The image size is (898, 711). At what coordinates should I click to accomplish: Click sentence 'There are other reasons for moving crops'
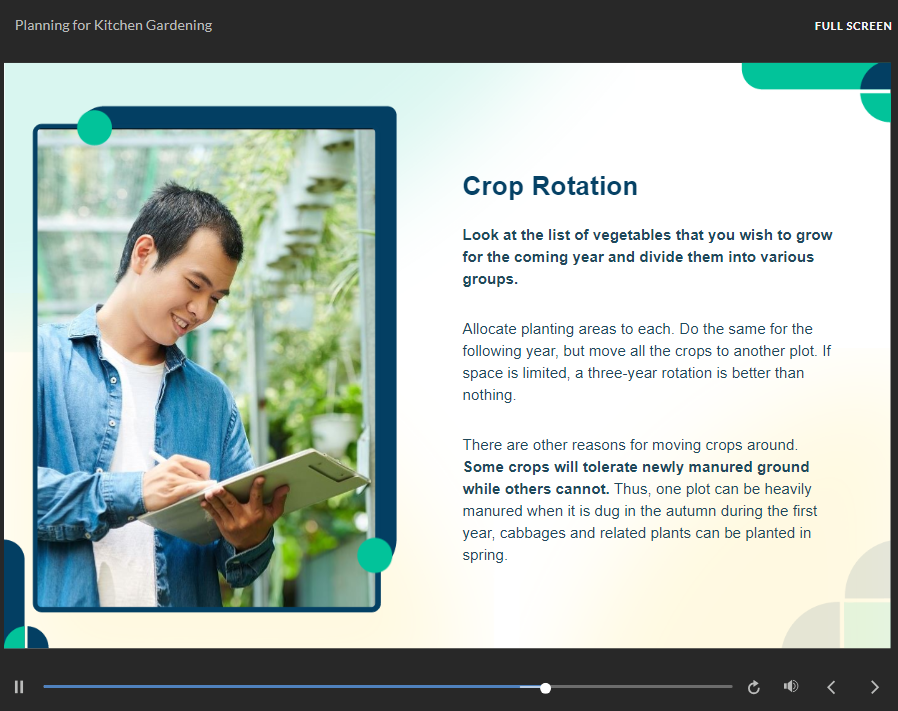tap(630, 445)
